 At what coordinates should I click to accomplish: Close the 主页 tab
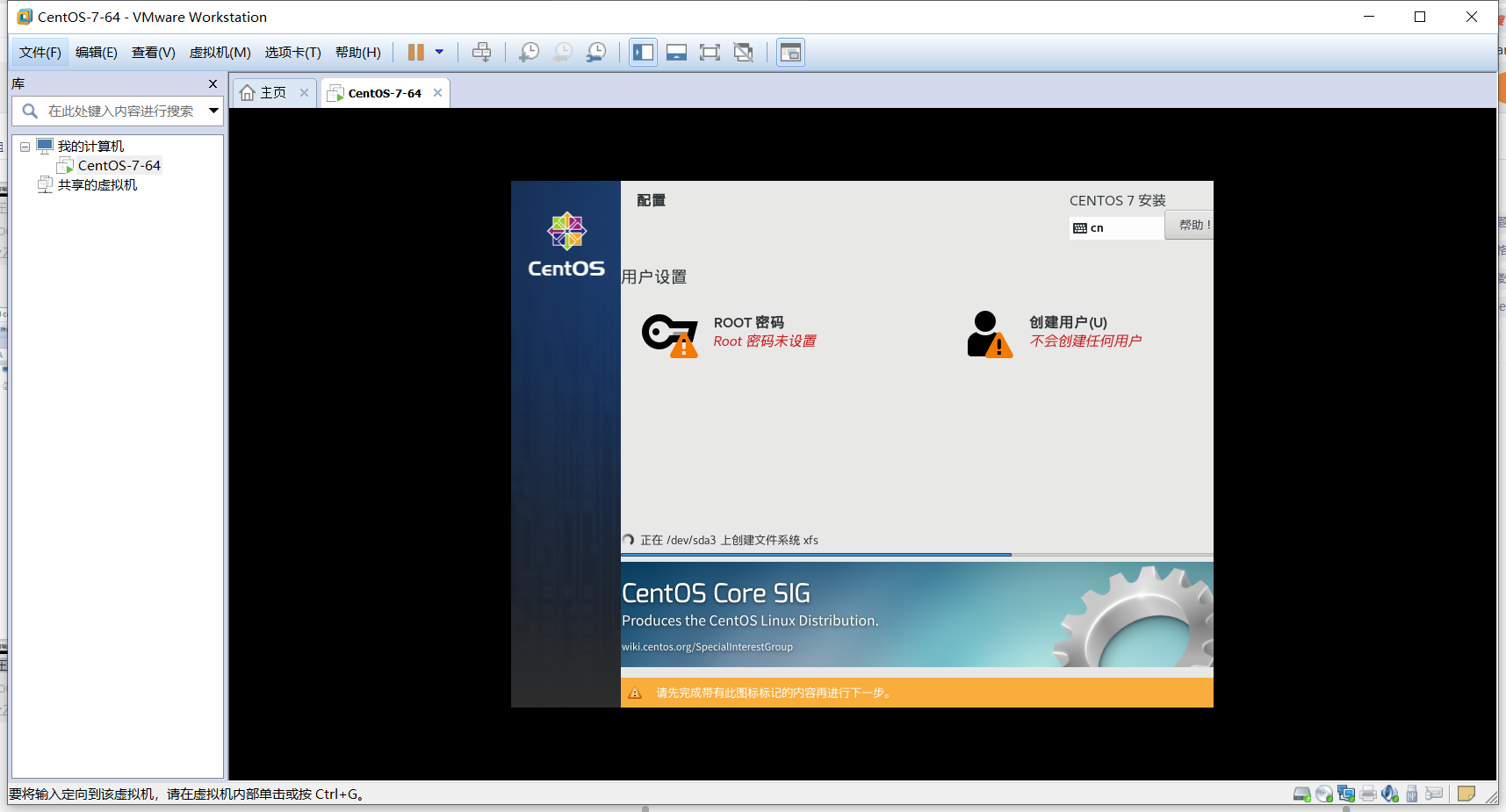[304, 93]
